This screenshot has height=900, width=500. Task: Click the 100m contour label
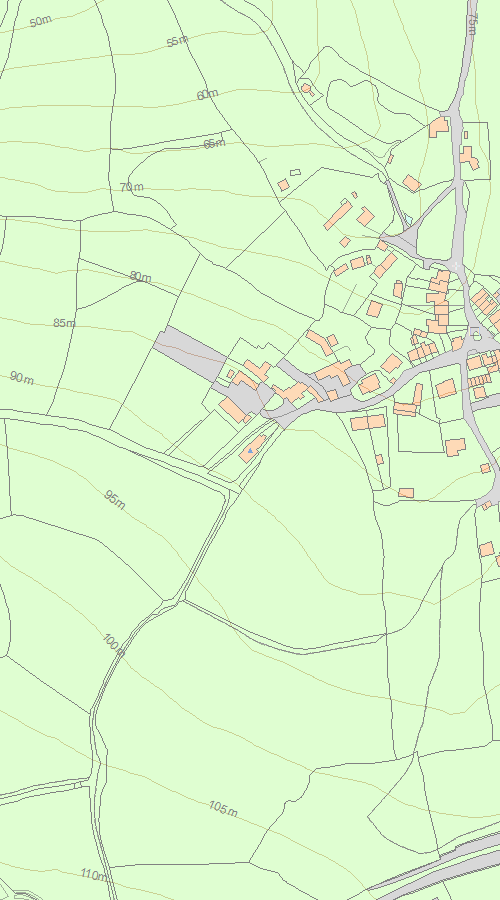point(114,645)
